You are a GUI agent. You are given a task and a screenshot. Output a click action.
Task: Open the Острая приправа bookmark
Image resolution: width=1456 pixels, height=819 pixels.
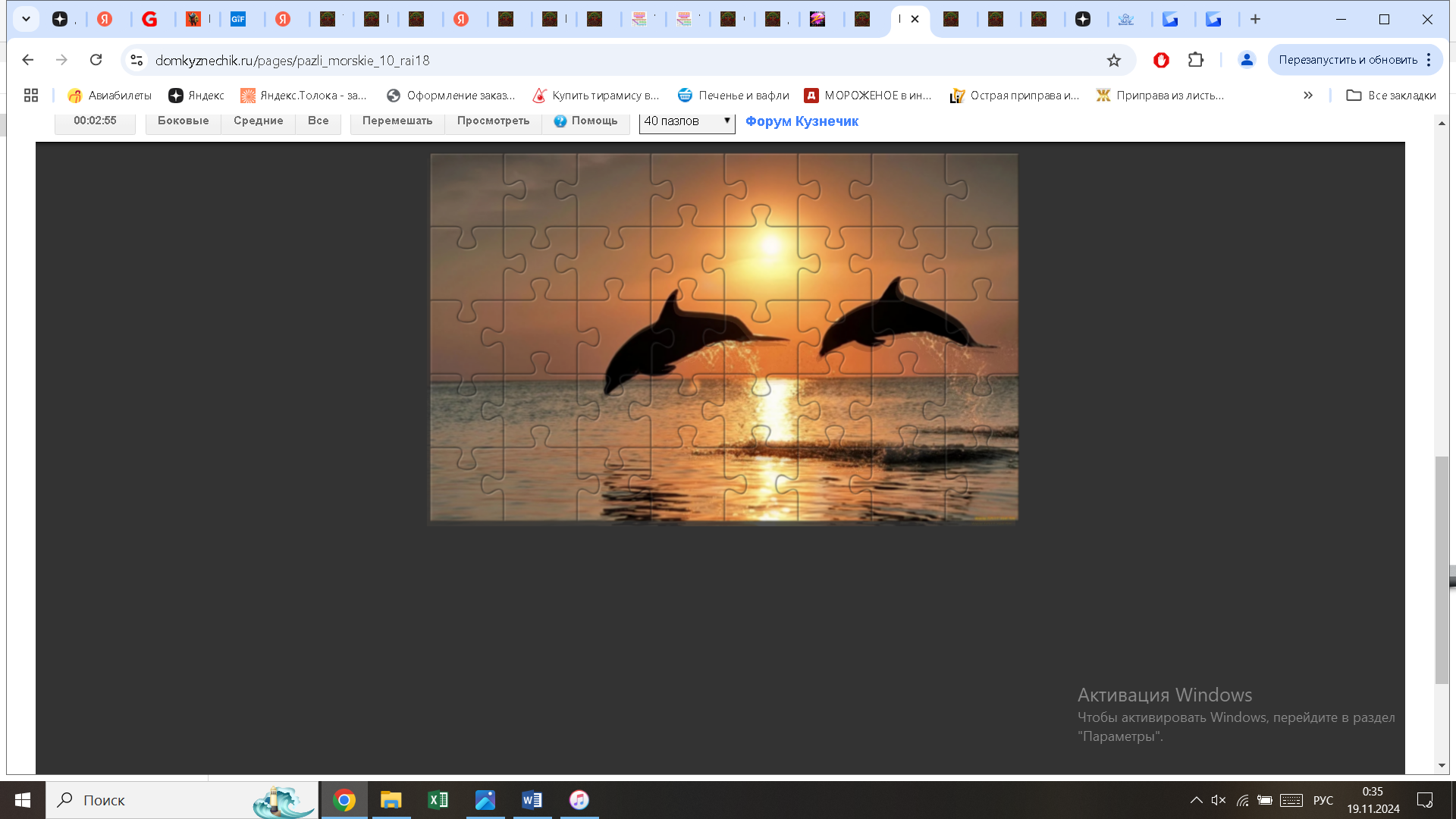pyautogui.click(x=1015, y=95)
